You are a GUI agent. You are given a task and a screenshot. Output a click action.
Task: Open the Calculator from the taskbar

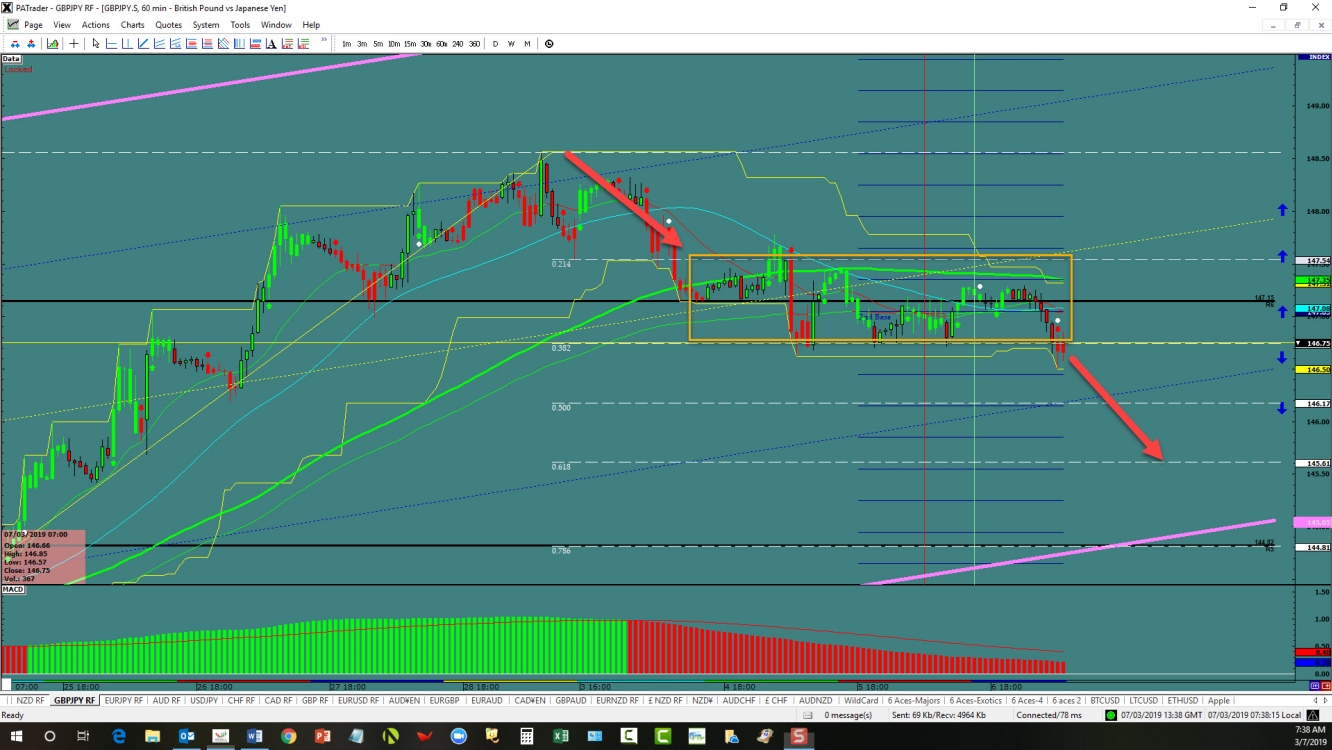[526, 736]
